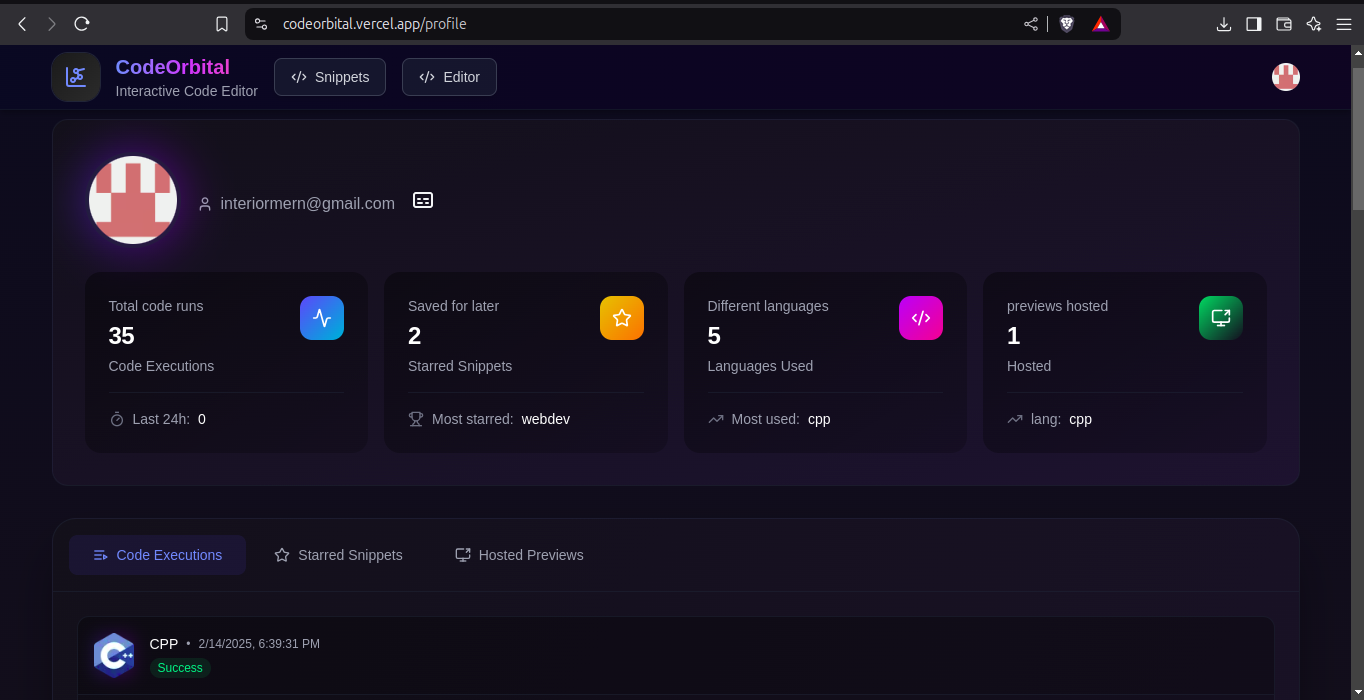
Task: Open the browser downloads icon
Action: coord(1224,24)
